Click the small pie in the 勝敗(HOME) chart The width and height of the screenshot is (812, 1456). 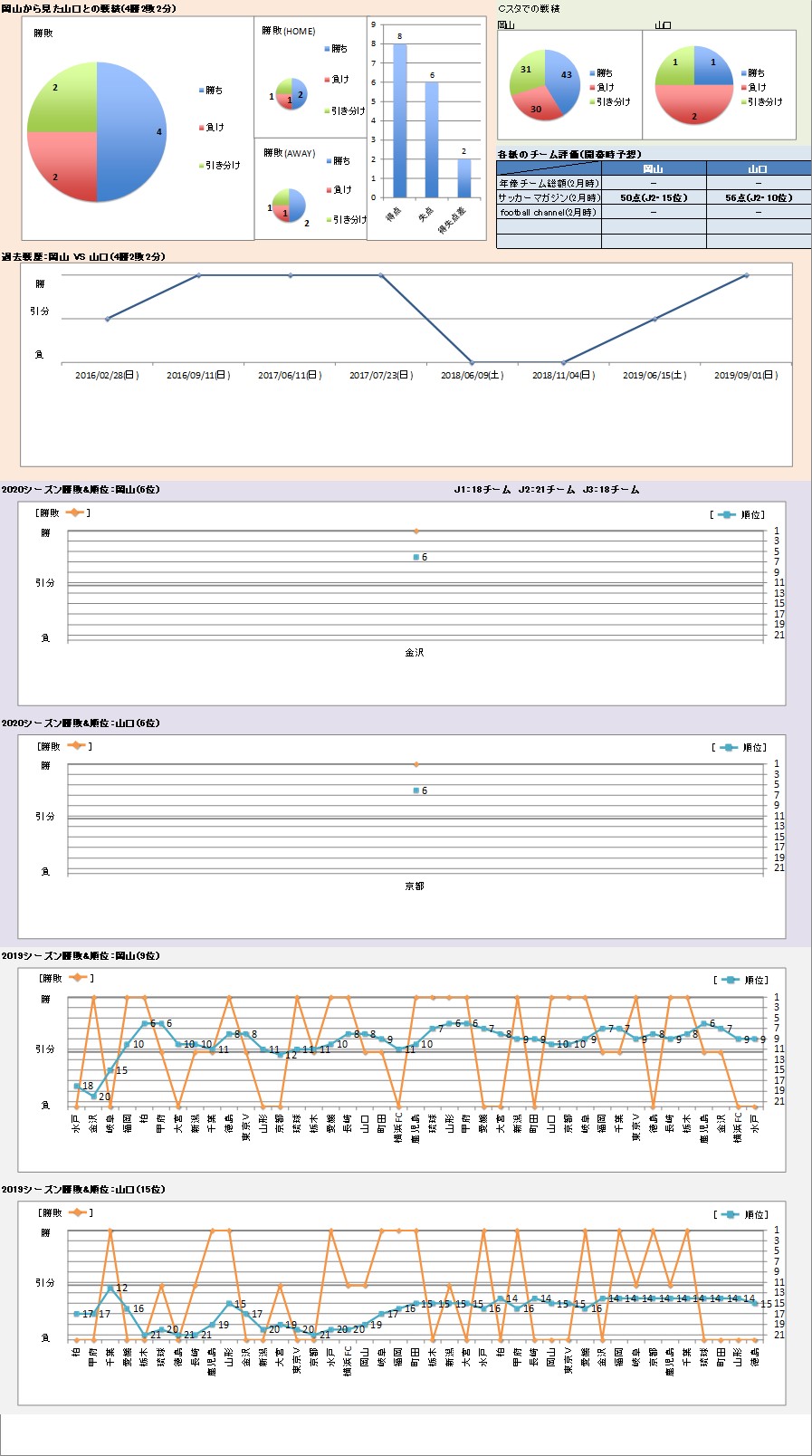tap(291, 93)
